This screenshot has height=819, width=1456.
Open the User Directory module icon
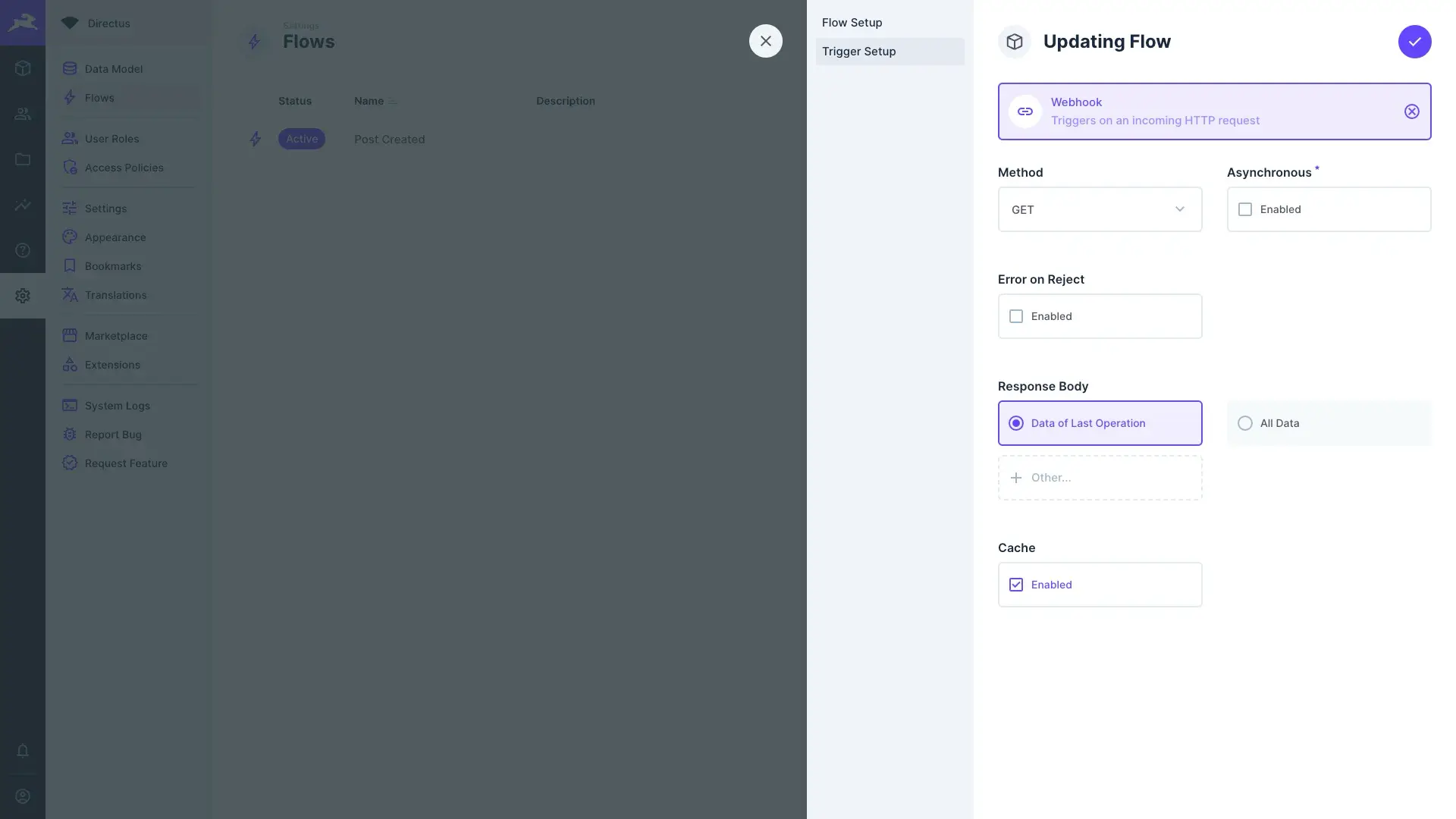pos(23,114)
